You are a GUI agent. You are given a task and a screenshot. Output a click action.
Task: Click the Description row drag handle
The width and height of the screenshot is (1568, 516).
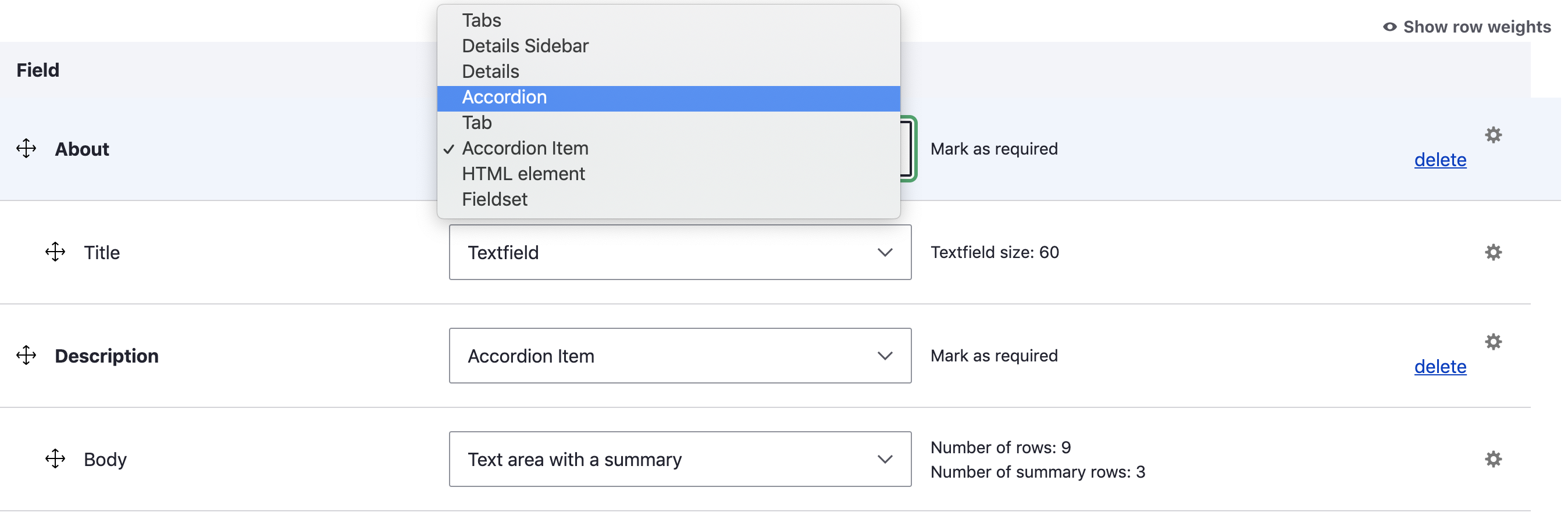(x=26, y=356)
